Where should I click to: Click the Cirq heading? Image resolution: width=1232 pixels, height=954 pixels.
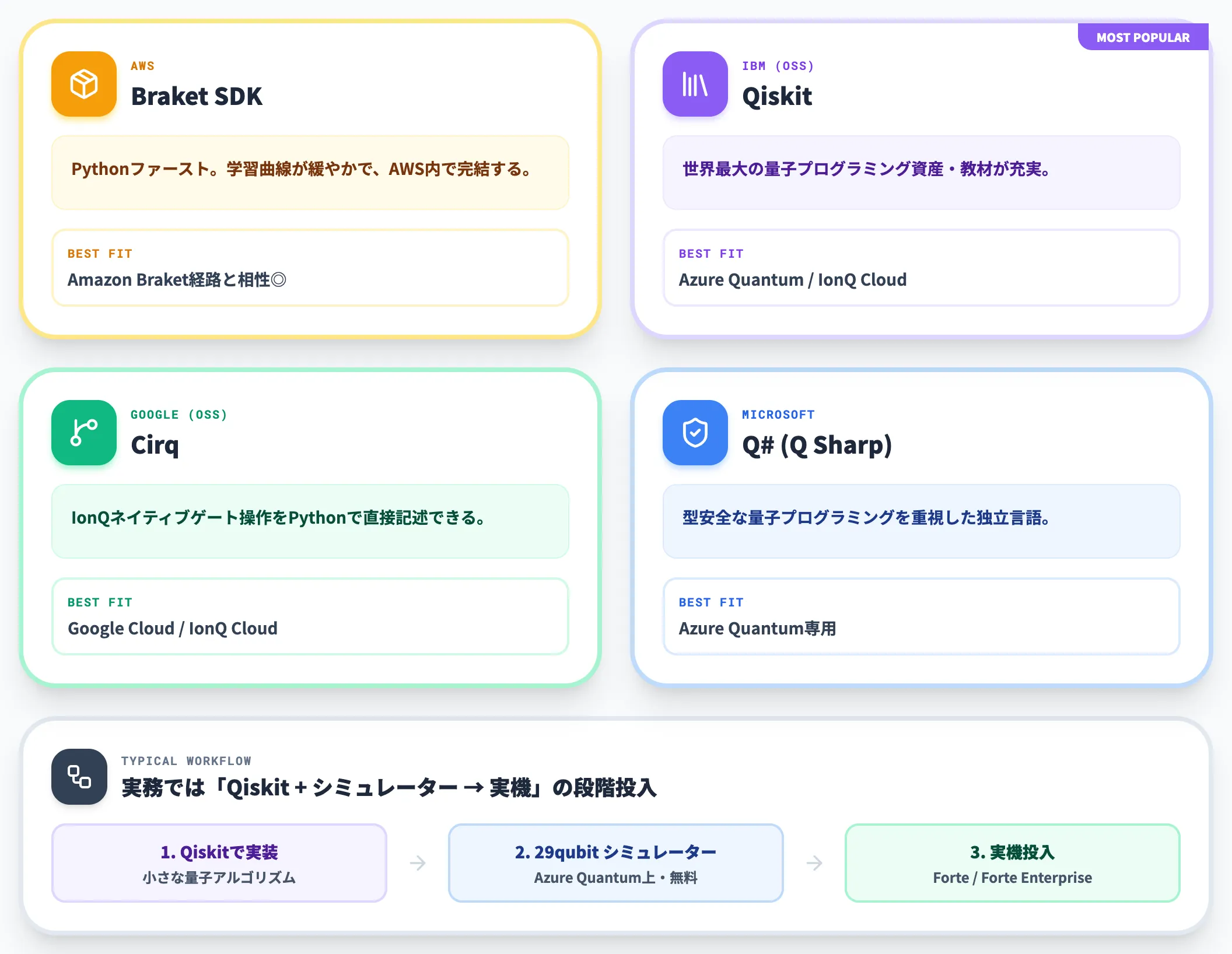pyautogui.click(x=155, y=446)
